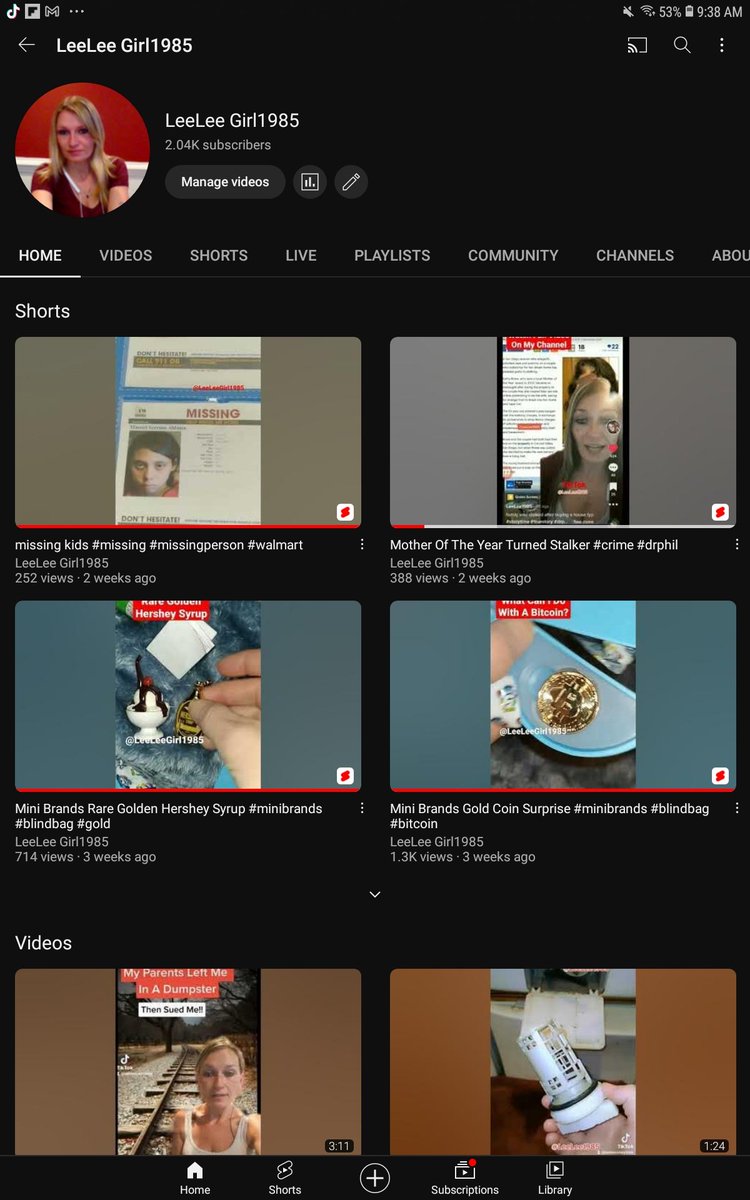
Task: Open title 'missing kids #missing #missingperson #walmart'
Action: tap(159, 545)
